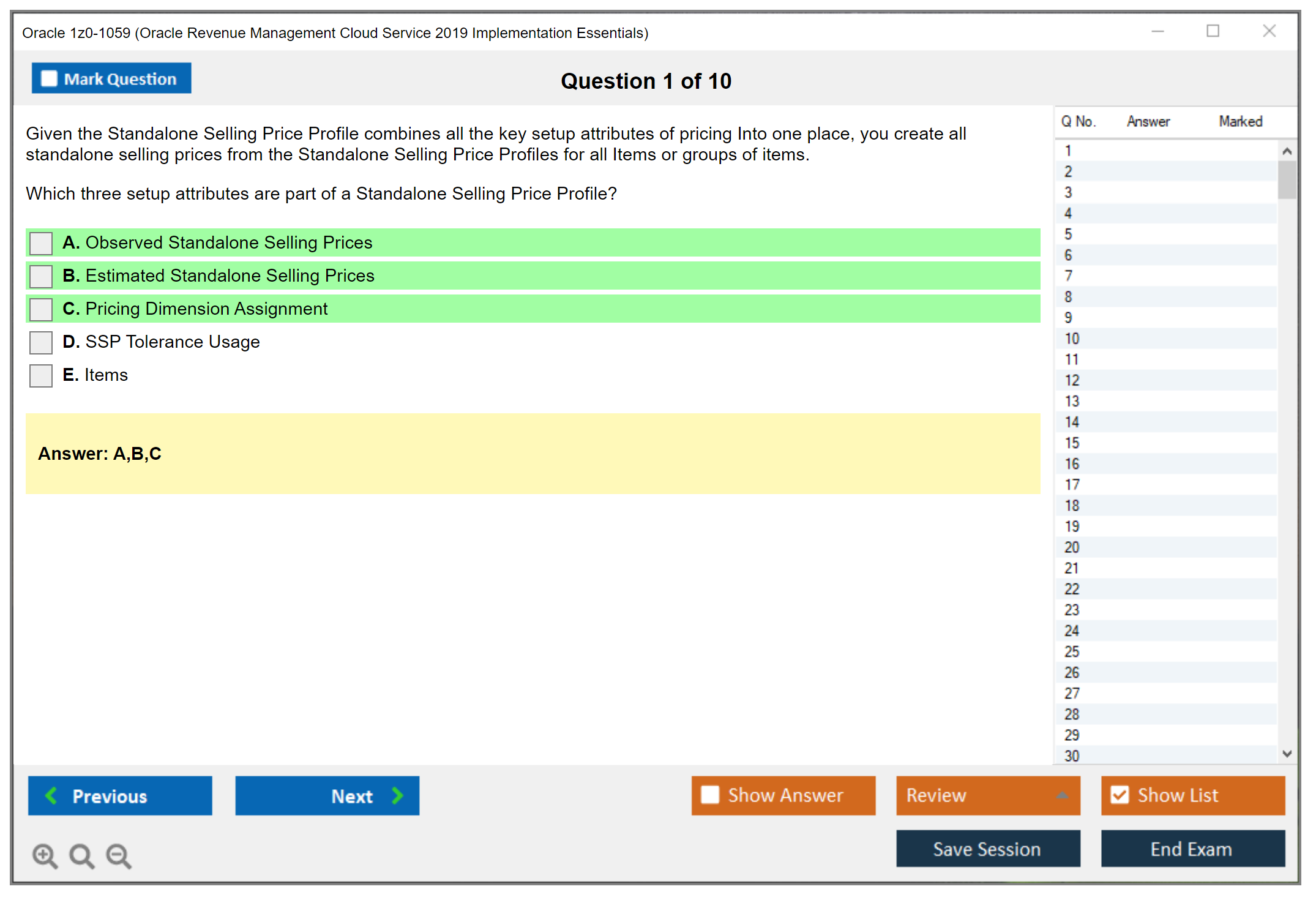1316x900 pixels.
Task: Select the zoom in magnifier icon
Action: click(45, 856)
